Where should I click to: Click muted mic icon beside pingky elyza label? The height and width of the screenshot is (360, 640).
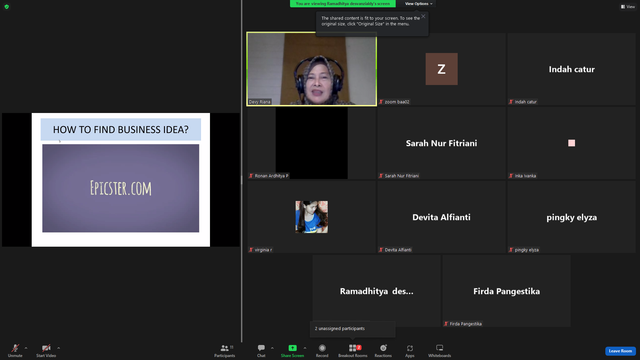point(511,250)
